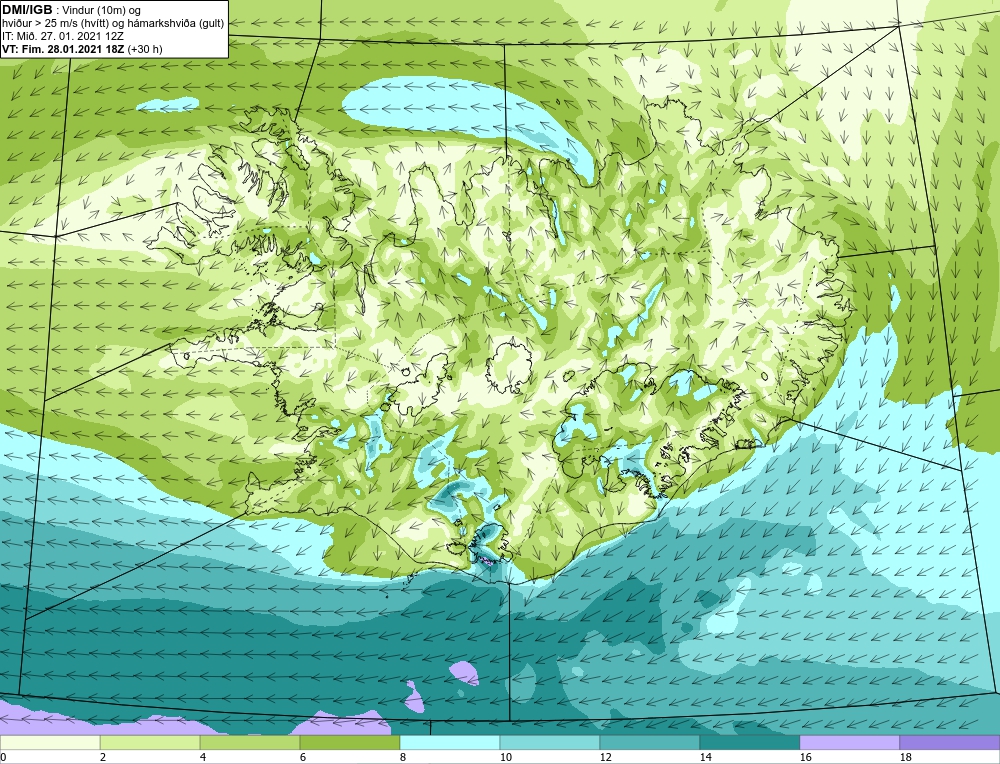Choose the pale teal 10–12 m/s legend swatch
Image resolution: width=1000 pixels, height=764 pixels.
point(550,743)
